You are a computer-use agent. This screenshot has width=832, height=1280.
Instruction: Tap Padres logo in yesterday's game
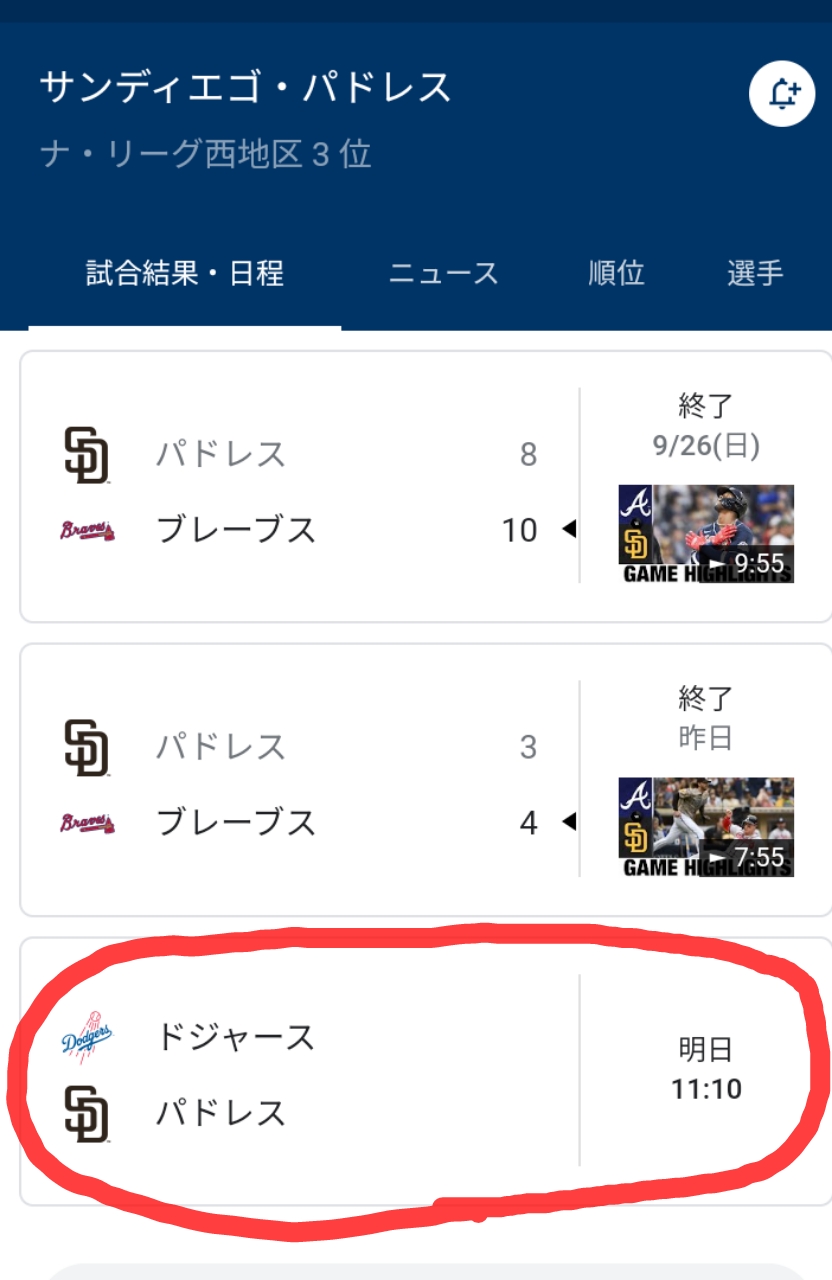point(86,747)
